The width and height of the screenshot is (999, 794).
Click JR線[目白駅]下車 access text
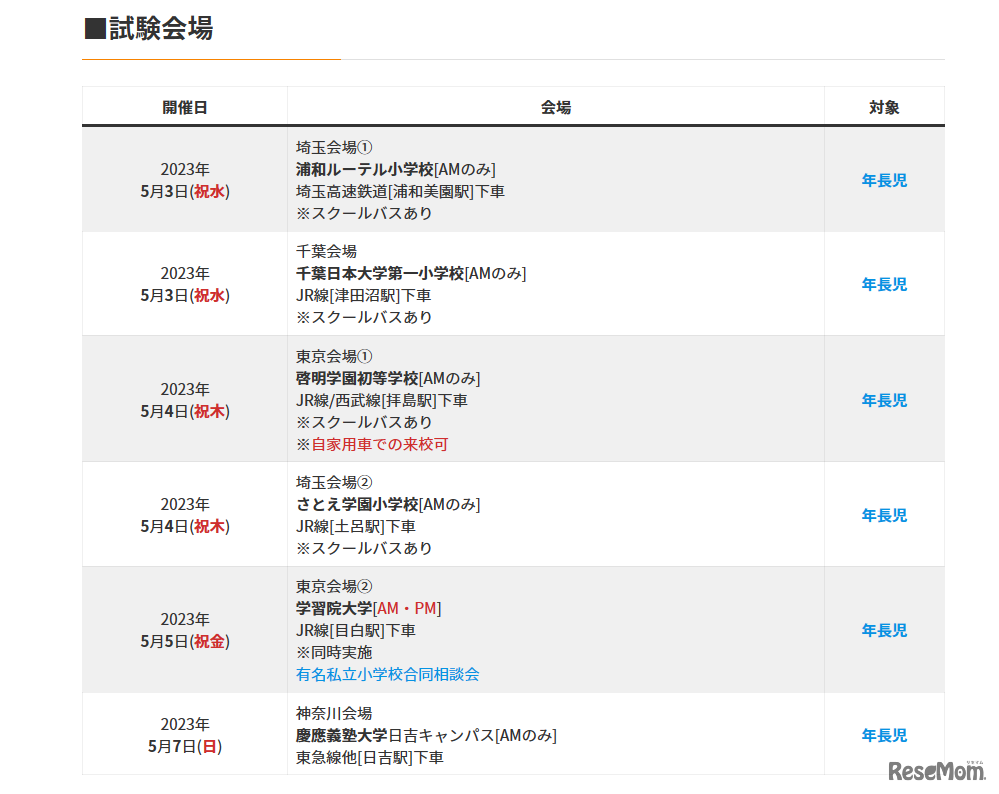pyautogui.click(x=356, y=631)
